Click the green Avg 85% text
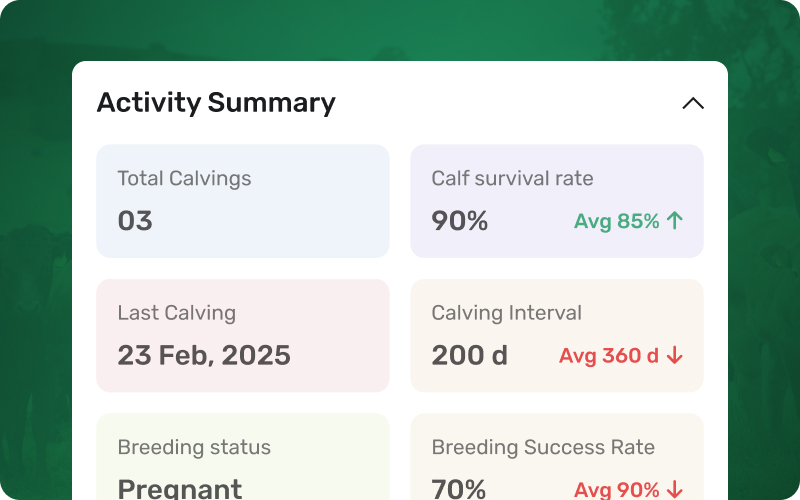800x500 pixels. tap(616, 221)
